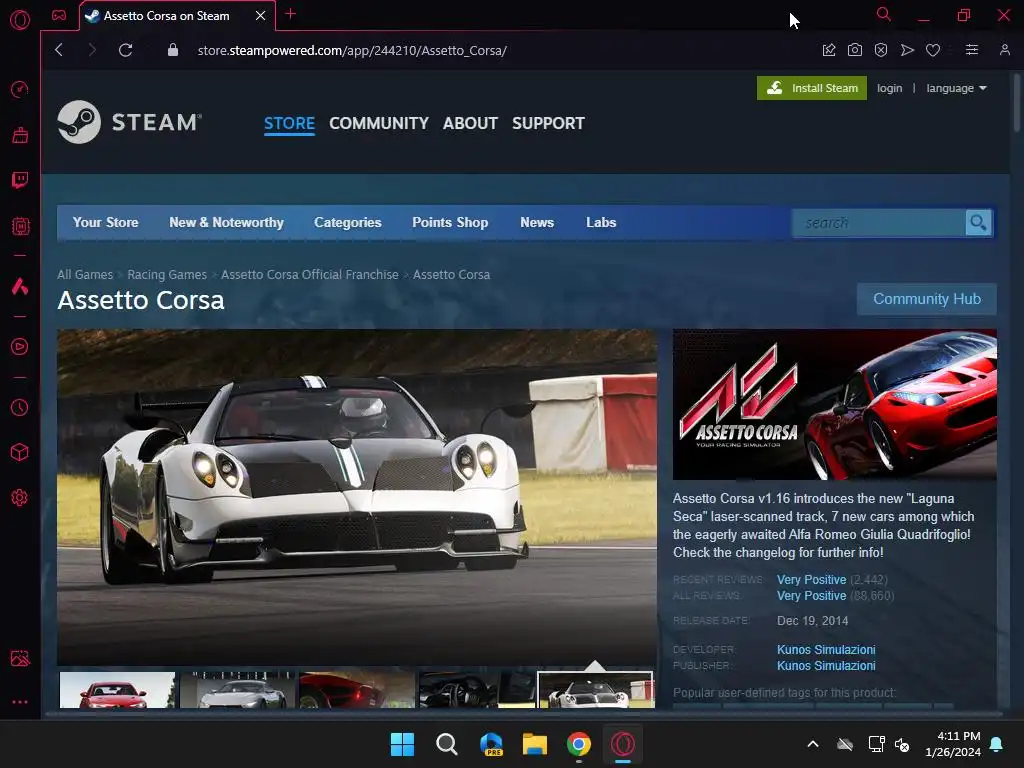Open the Community Hub button
This screenshot has width=1024, height=768.
[x=927, y=299]
